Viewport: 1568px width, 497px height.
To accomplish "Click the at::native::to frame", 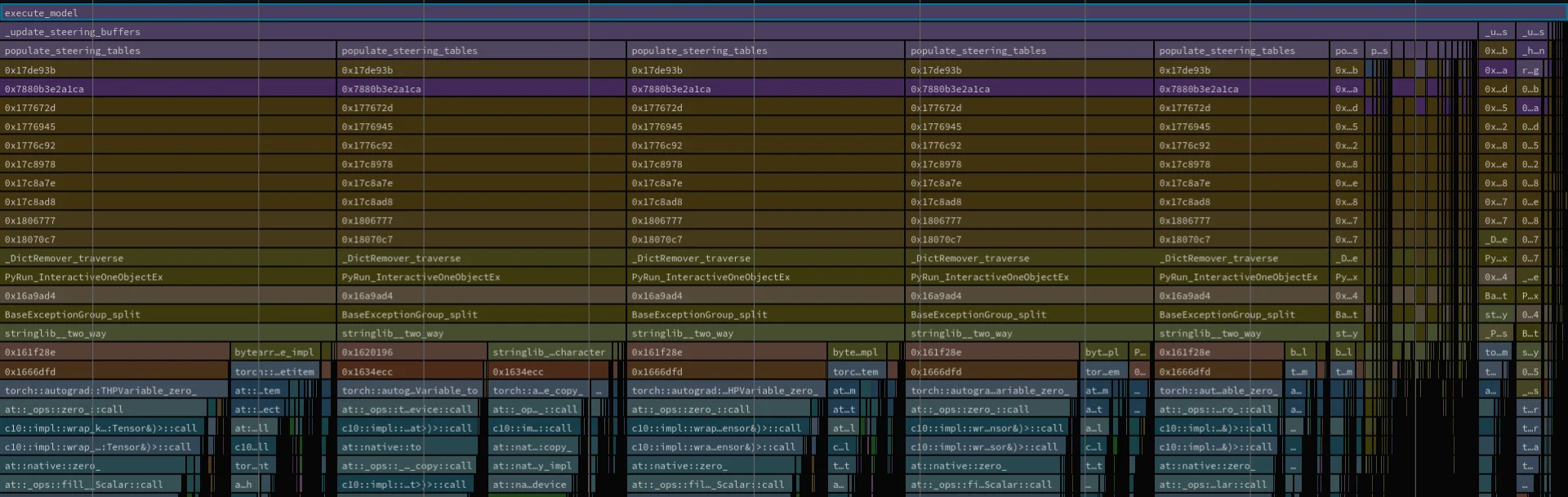I will click(412, 447).
